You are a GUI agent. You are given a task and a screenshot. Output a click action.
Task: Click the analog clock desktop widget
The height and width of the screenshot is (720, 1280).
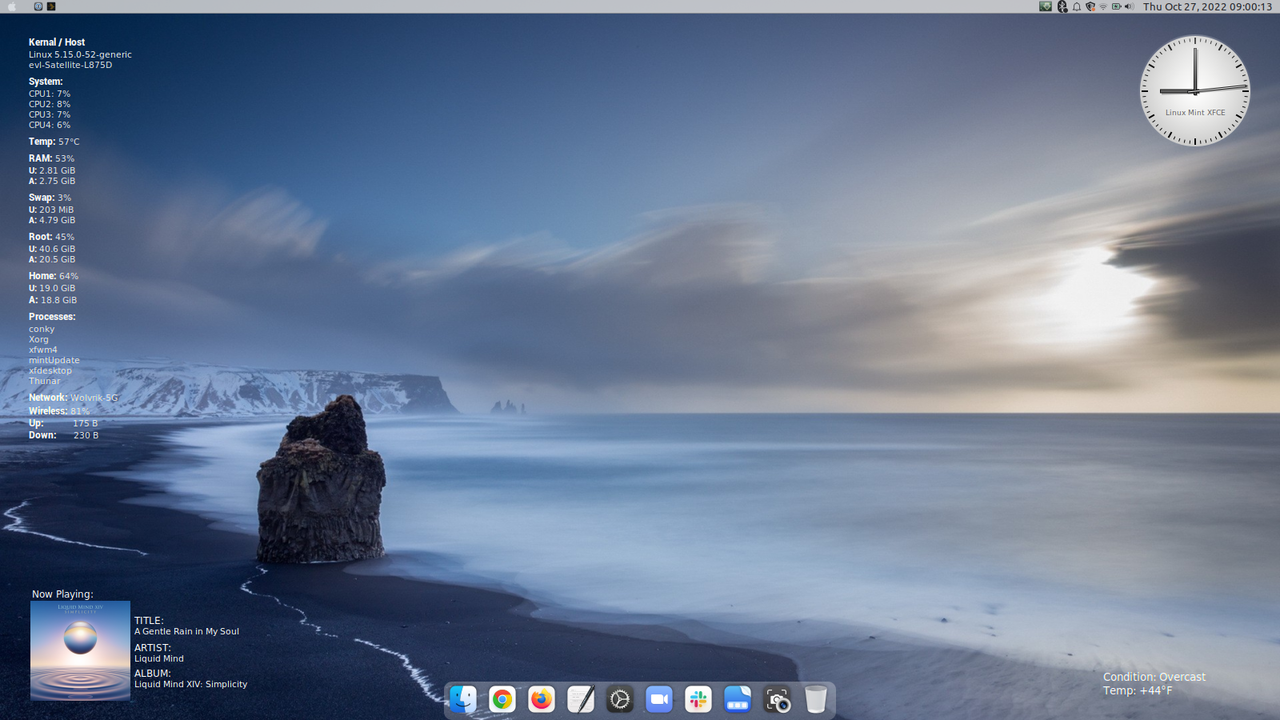[x=1195, y=91]
